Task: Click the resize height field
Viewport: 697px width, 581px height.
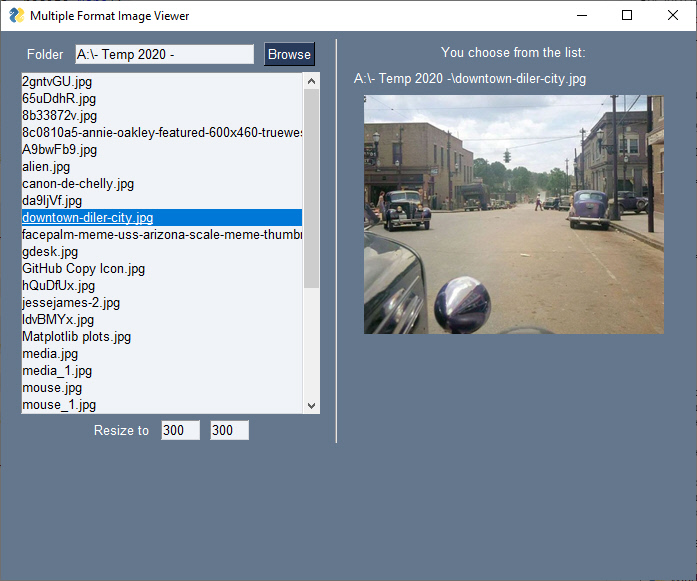Action: click(229, 430)
